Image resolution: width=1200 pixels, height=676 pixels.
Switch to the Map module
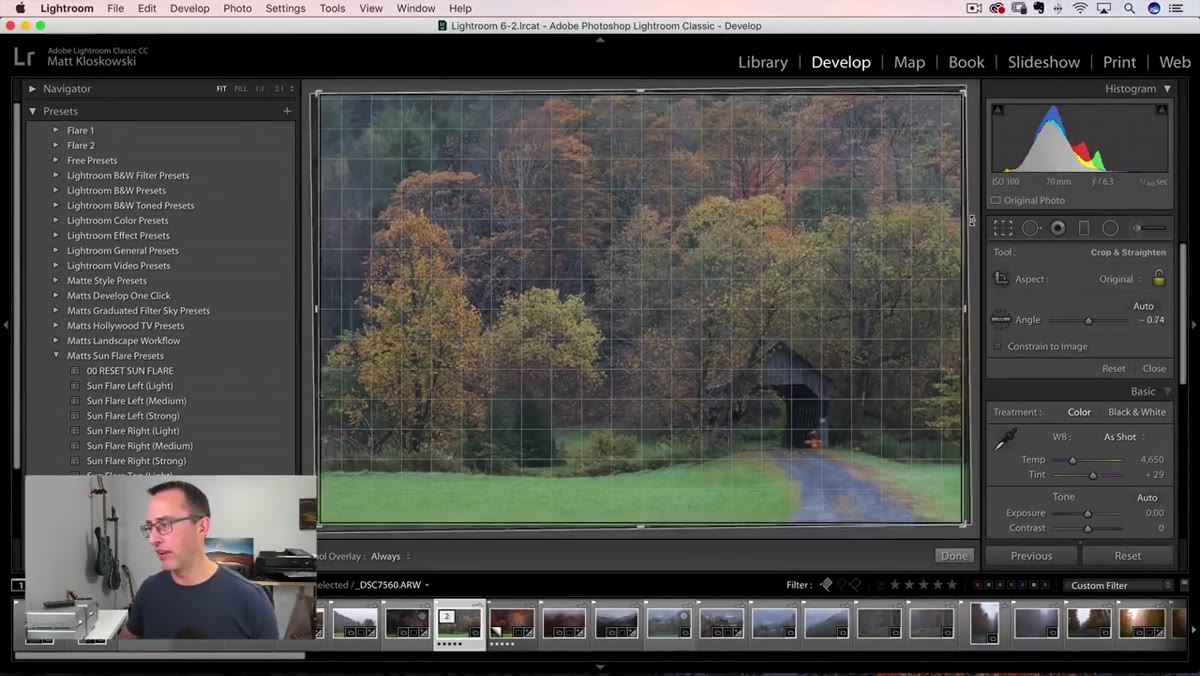[x=909, y=62]
